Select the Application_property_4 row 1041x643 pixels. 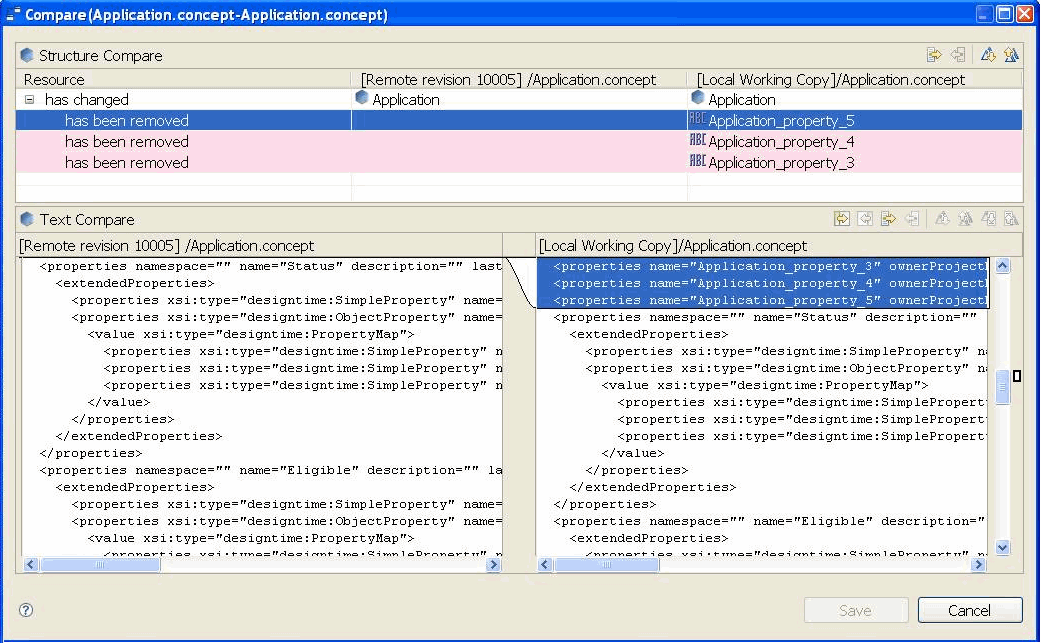780,142
